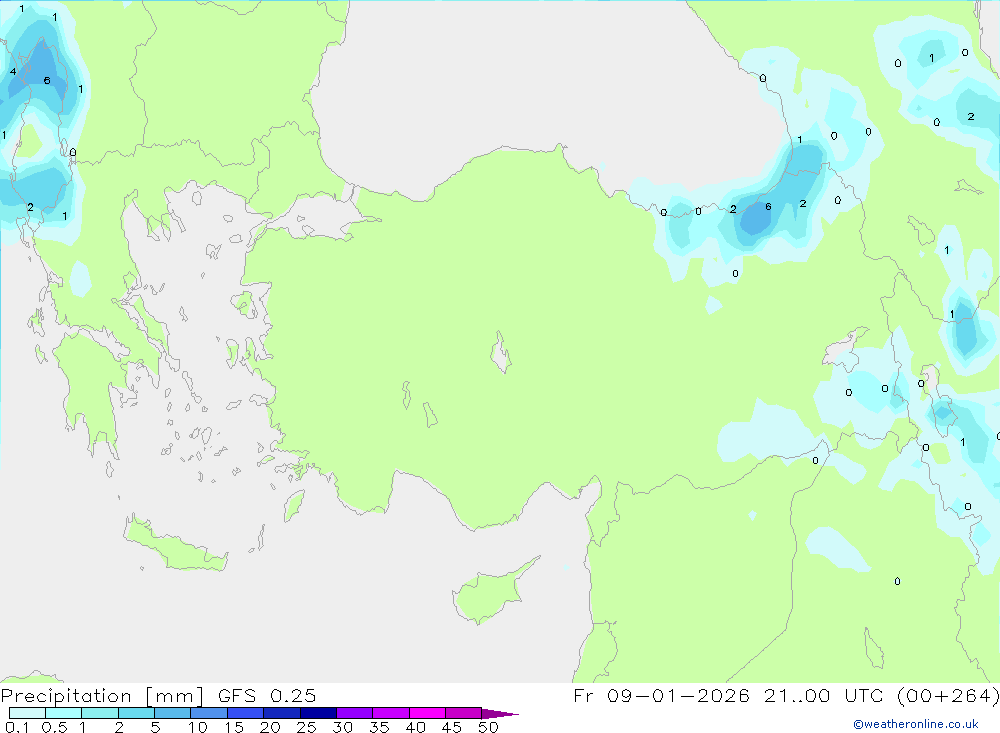Viewport: 1000px width, 733px height.
Task: Open the weatheronline.co.uk link
Action: (x=916, y=724)
